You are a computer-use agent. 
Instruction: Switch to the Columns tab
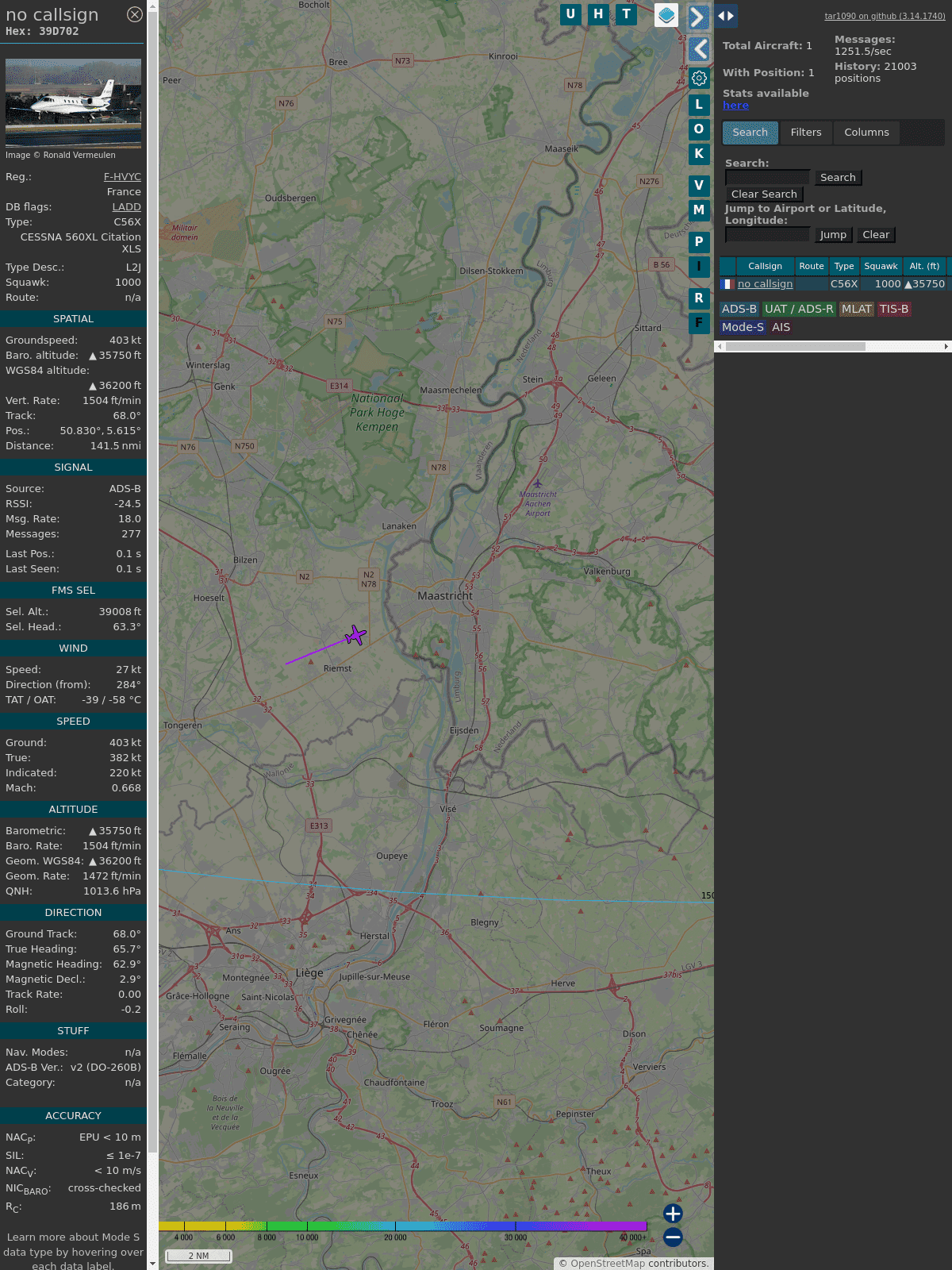coord(866,133)
